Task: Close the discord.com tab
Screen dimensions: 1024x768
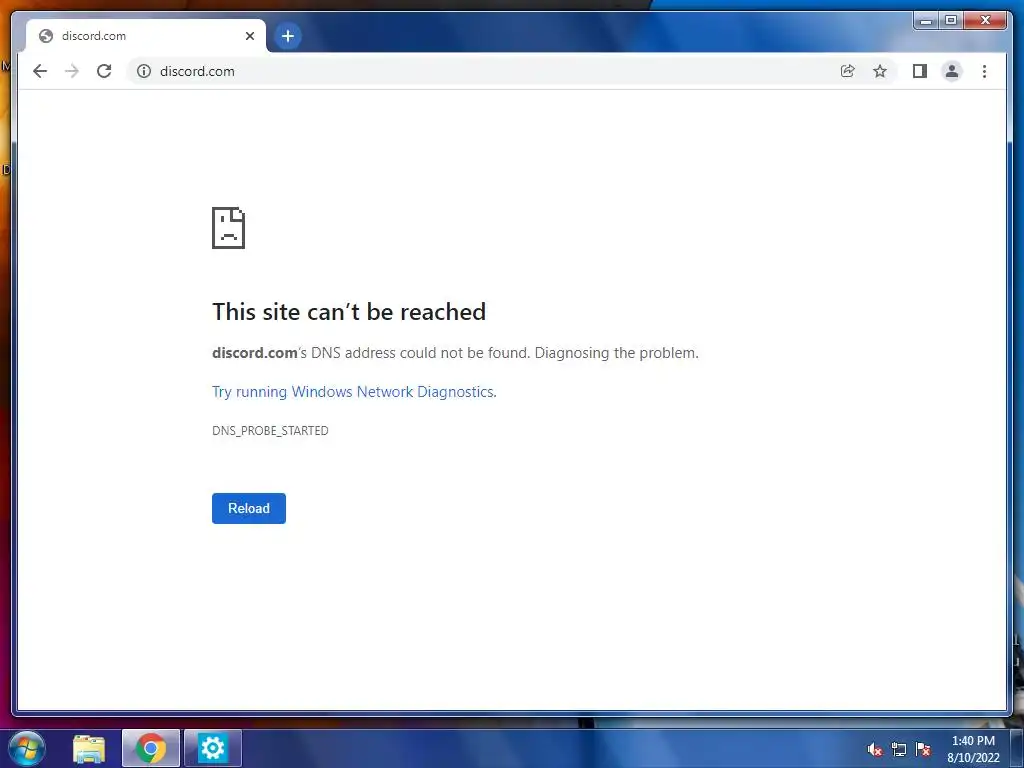Action: point(249,36)
